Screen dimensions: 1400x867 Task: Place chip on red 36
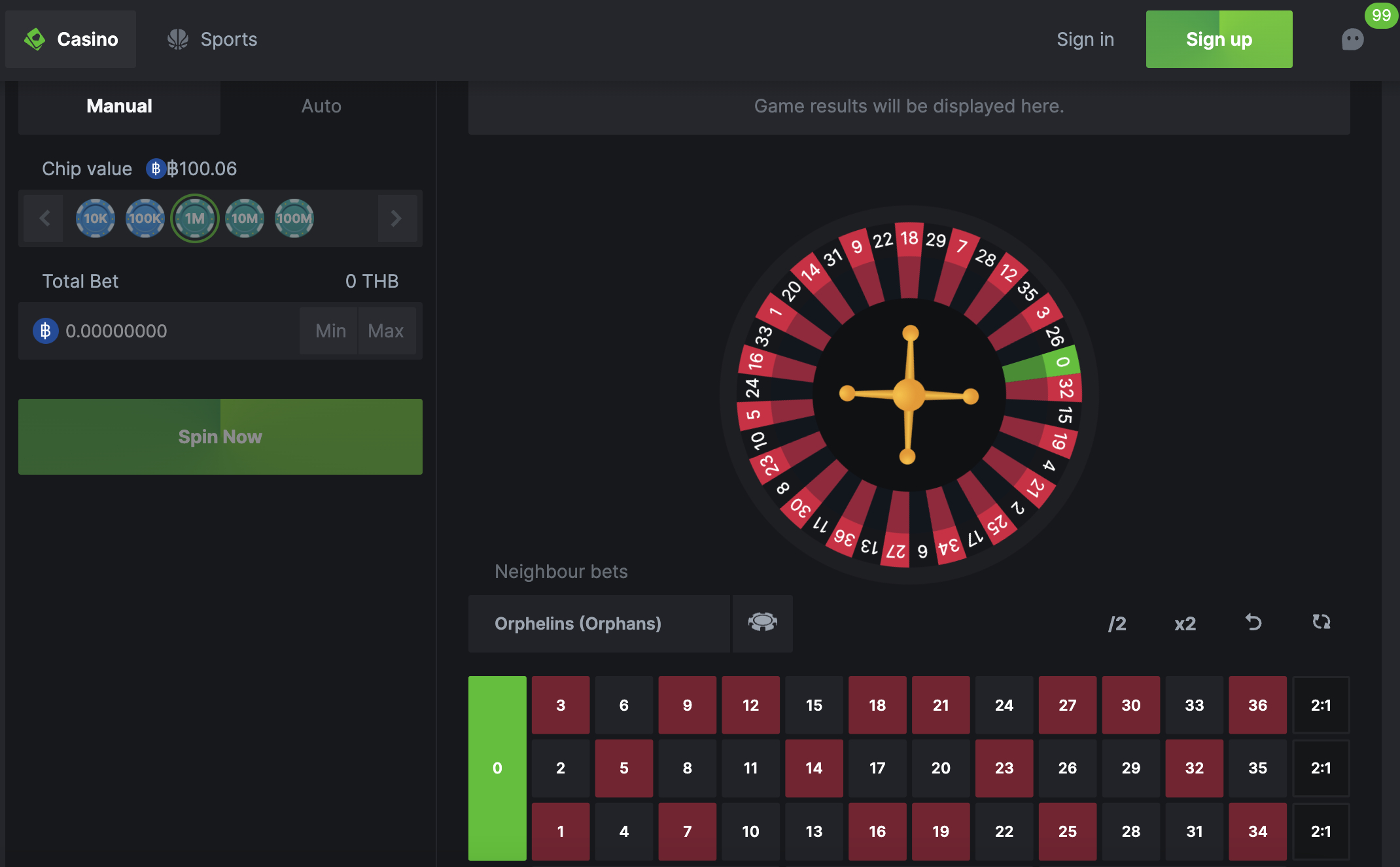[x=1258, y=705]
